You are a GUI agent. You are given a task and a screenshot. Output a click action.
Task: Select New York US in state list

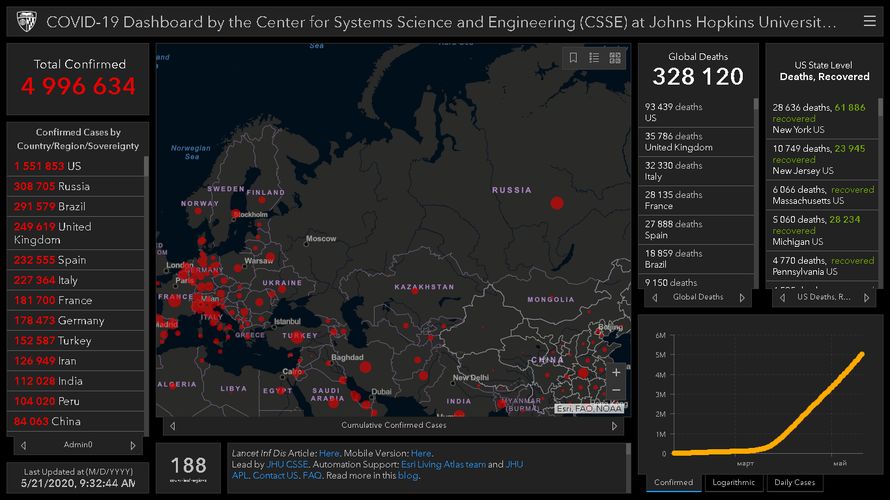pyautogui.click(x=799, y=130)
